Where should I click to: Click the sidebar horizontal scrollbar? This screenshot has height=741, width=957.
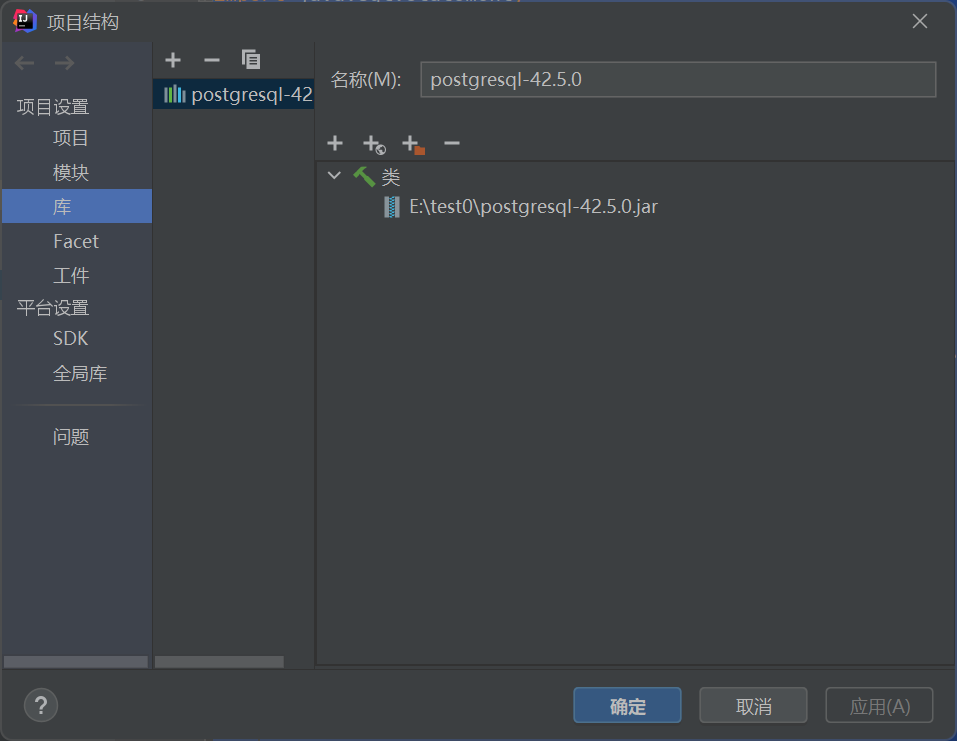[x=76, y=662]
